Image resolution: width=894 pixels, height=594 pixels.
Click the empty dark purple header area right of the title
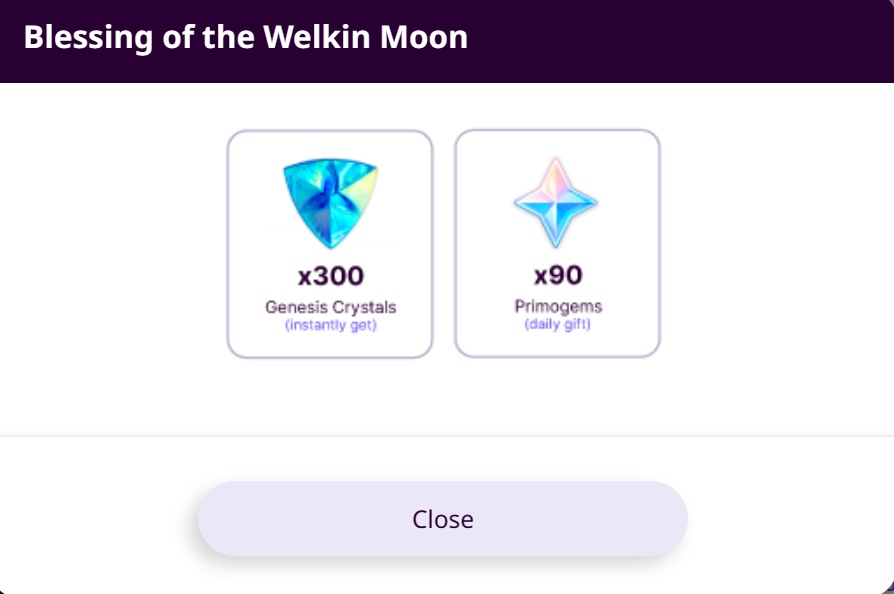pos(680,40)
